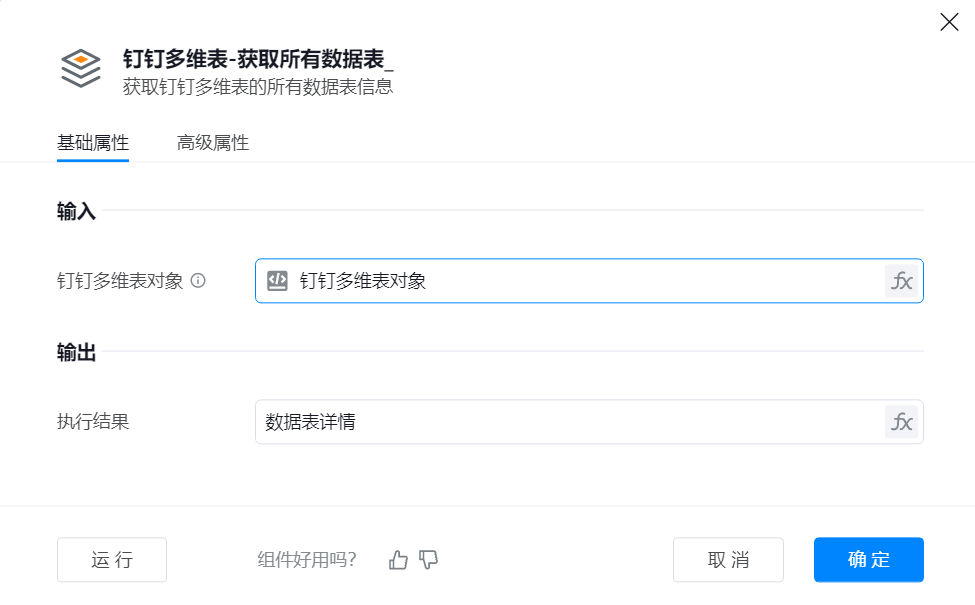
Task: Give a thumbs down for this component
Action: pyautogui.click(x=429, y=560)
